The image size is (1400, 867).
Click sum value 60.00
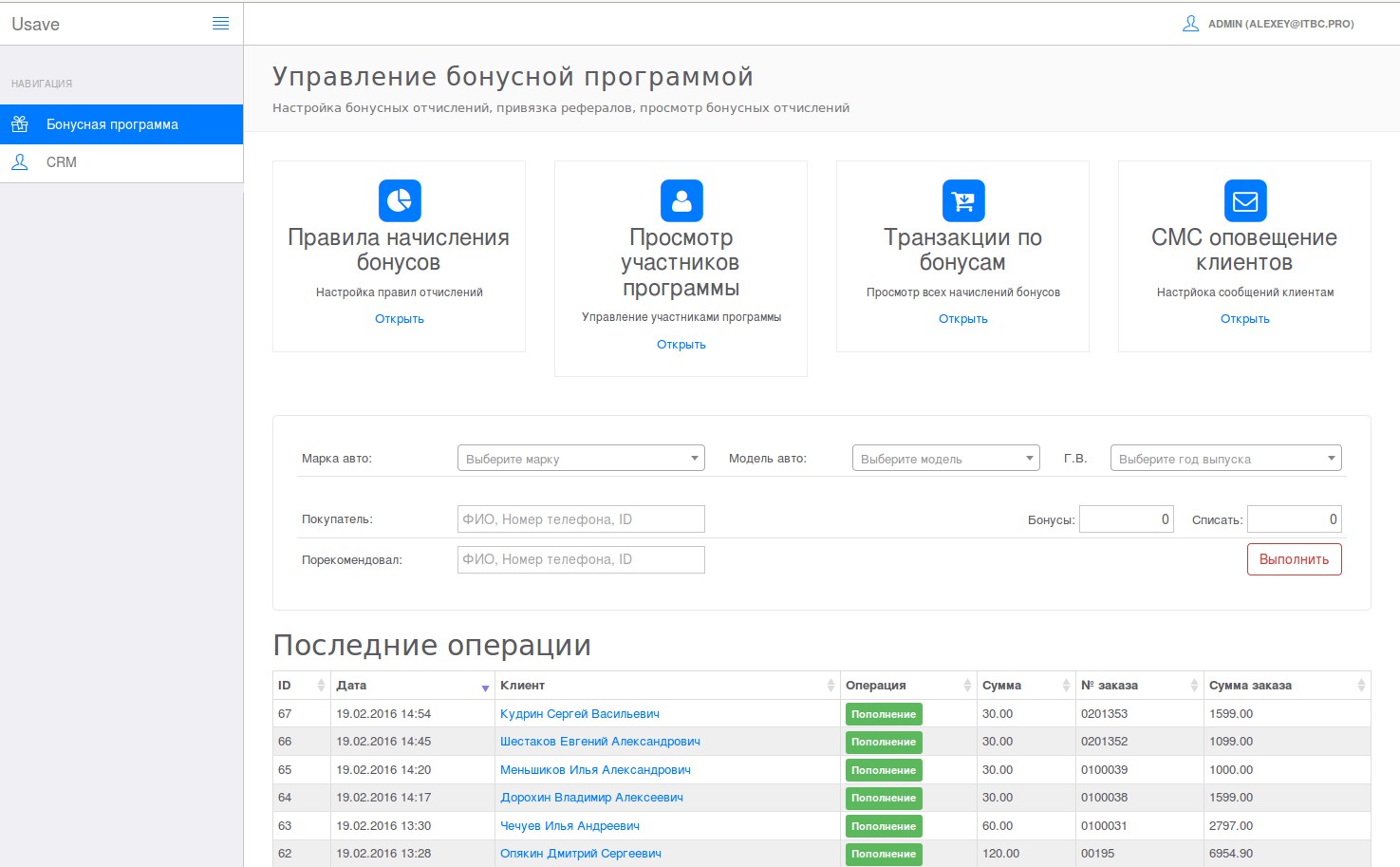coord(998,826)
